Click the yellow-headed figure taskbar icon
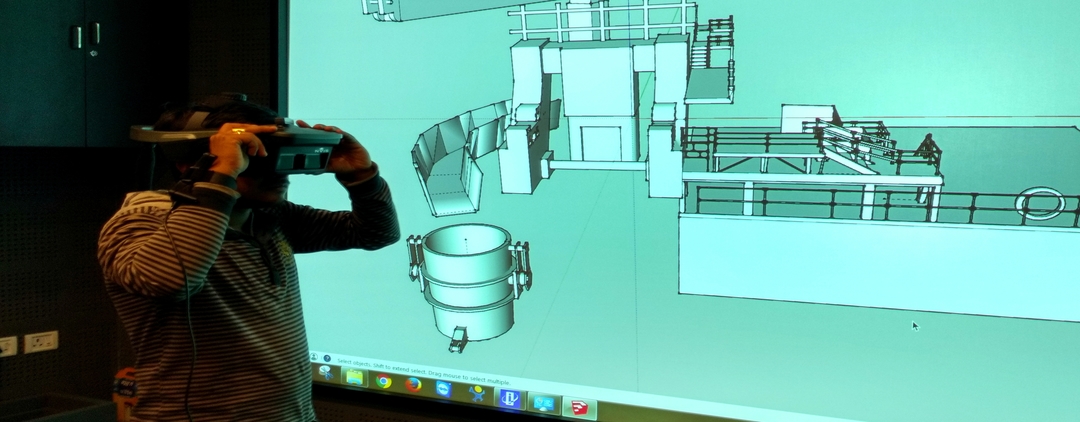 [x=476, y=393]
